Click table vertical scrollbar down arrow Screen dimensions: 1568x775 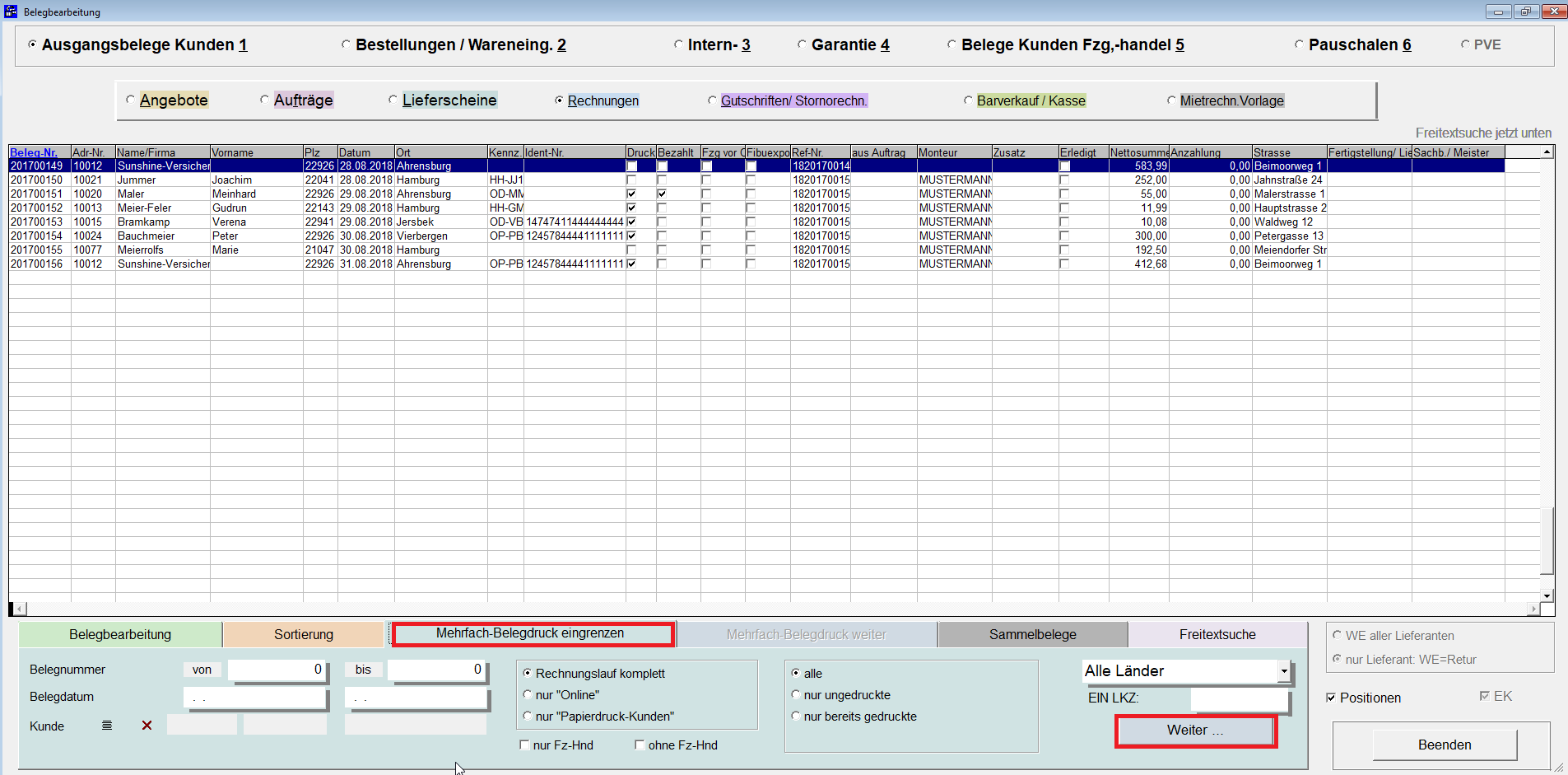1547,595
